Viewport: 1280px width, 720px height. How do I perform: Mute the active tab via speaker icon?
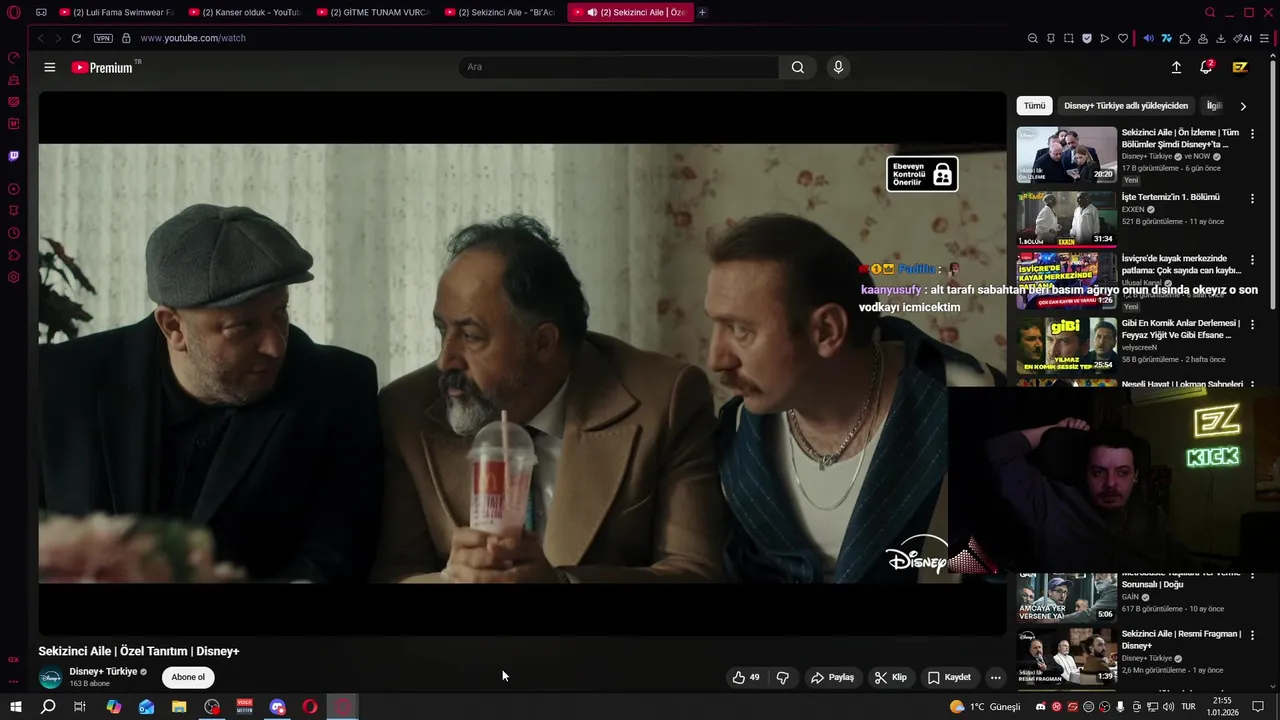click(593, 12)
